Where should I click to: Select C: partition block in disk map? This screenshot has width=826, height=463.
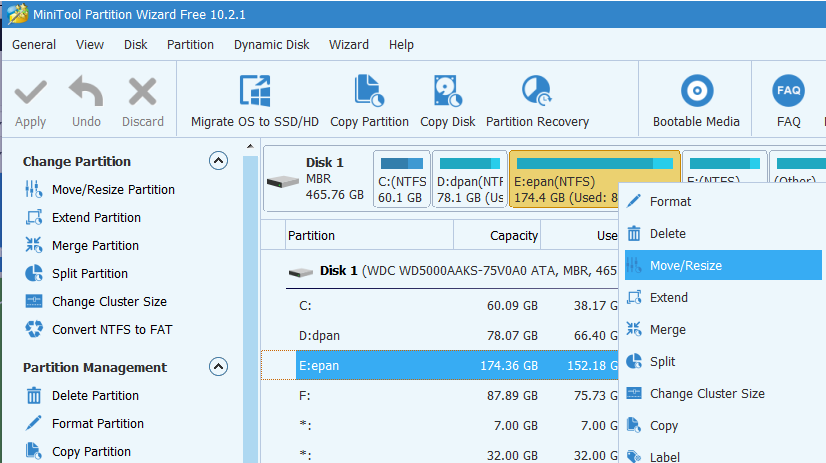coord(402,179)
